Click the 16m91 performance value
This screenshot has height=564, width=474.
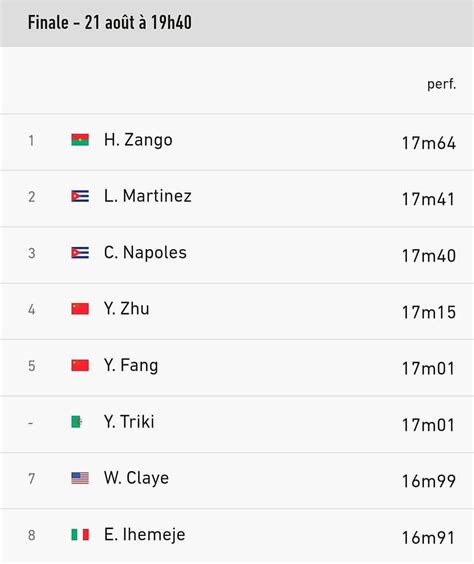click(429, 538)
